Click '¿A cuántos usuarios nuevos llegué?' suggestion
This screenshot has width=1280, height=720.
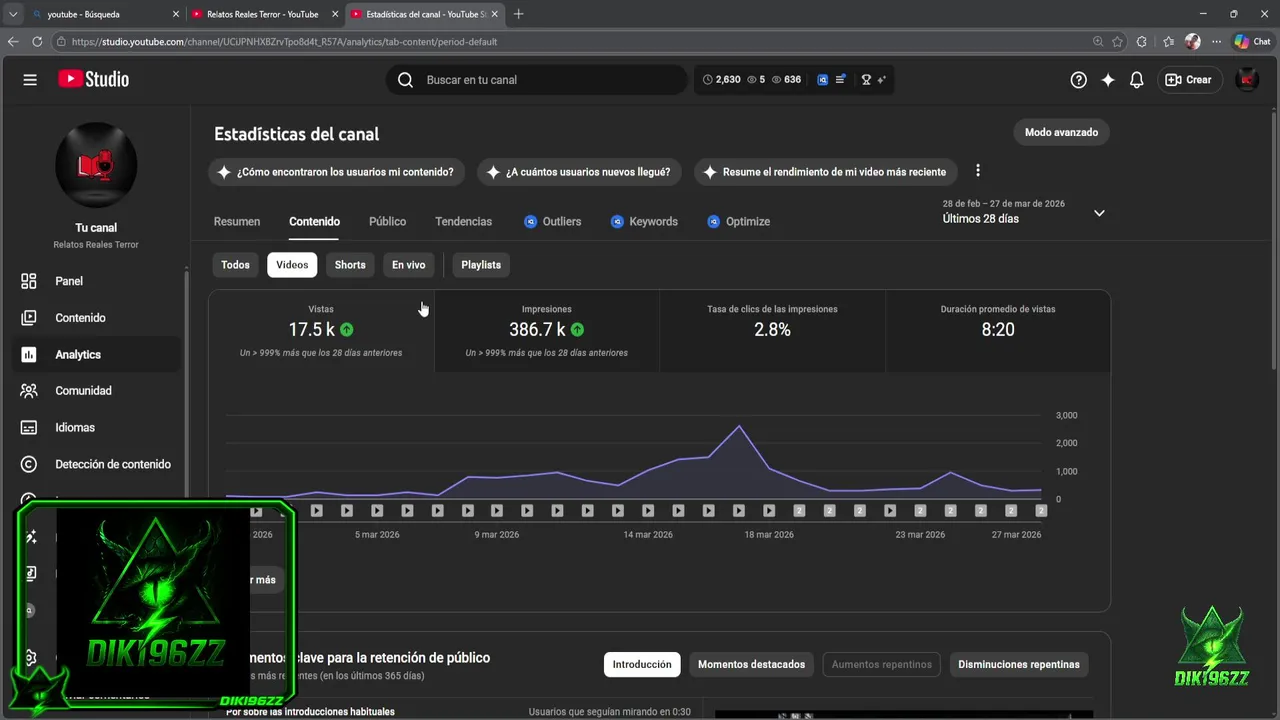[579, 172]
